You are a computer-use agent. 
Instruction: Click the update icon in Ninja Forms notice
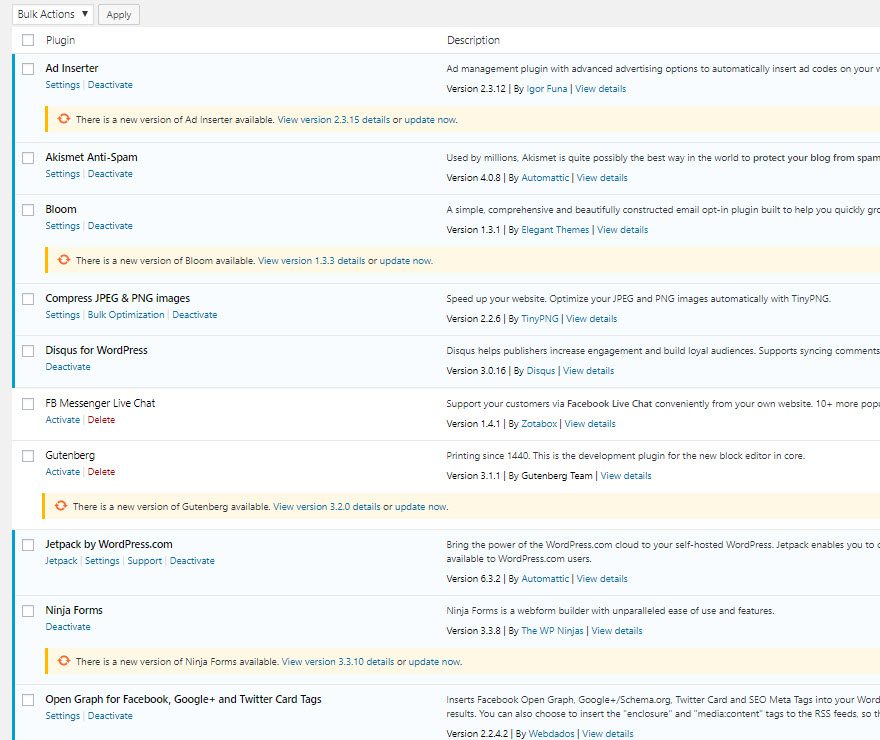coord(63,661)
